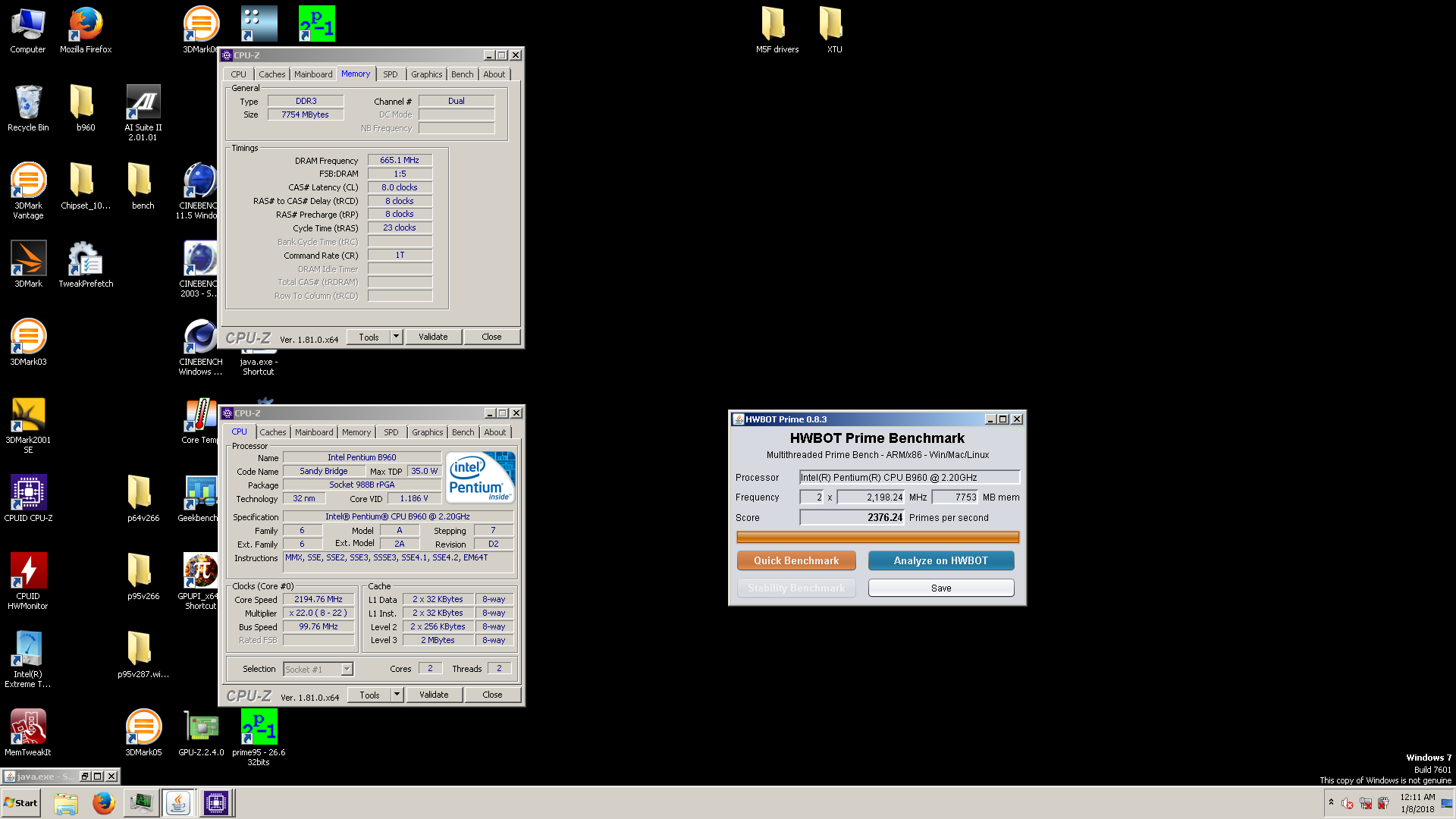Open Windows Explorer from taskbar

tap(66, 803)
